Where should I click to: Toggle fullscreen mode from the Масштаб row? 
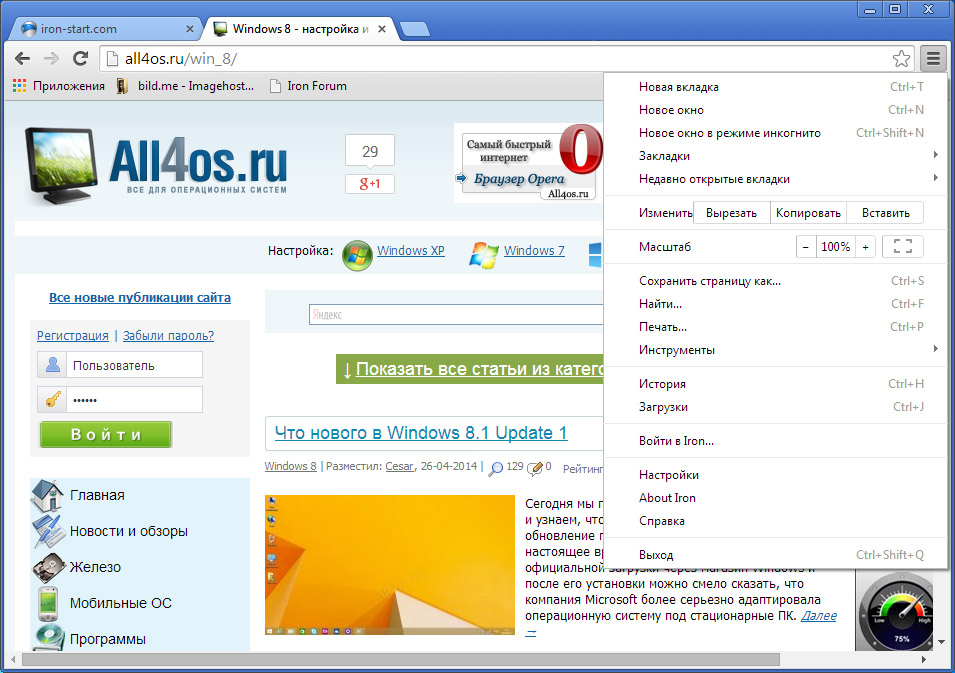click(x=903, y=247)
